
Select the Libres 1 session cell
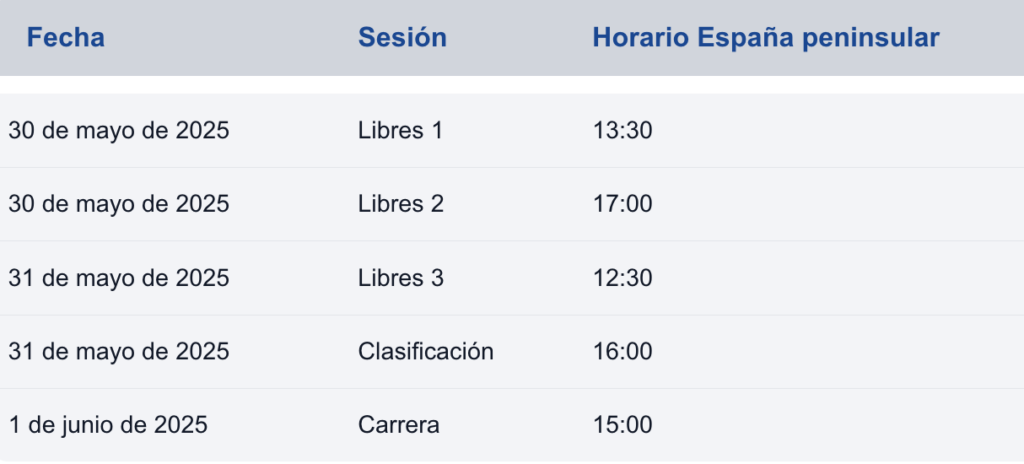400,131
